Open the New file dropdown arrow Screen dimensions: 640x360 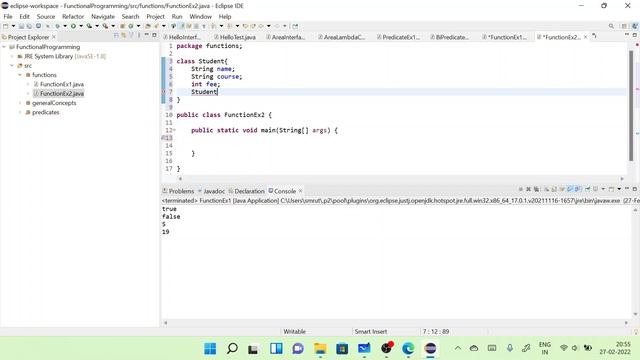pyautogui.click(x=13, y=26)
